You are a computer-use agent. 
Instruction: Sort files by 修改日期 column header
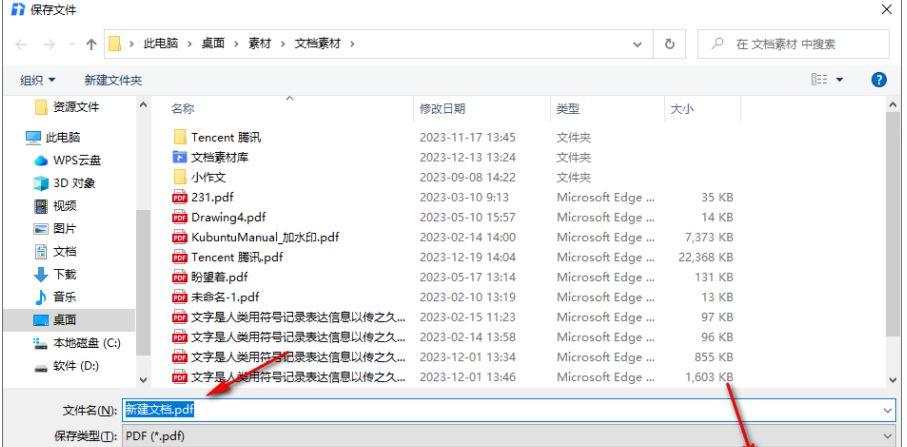[x=442, y=109]
